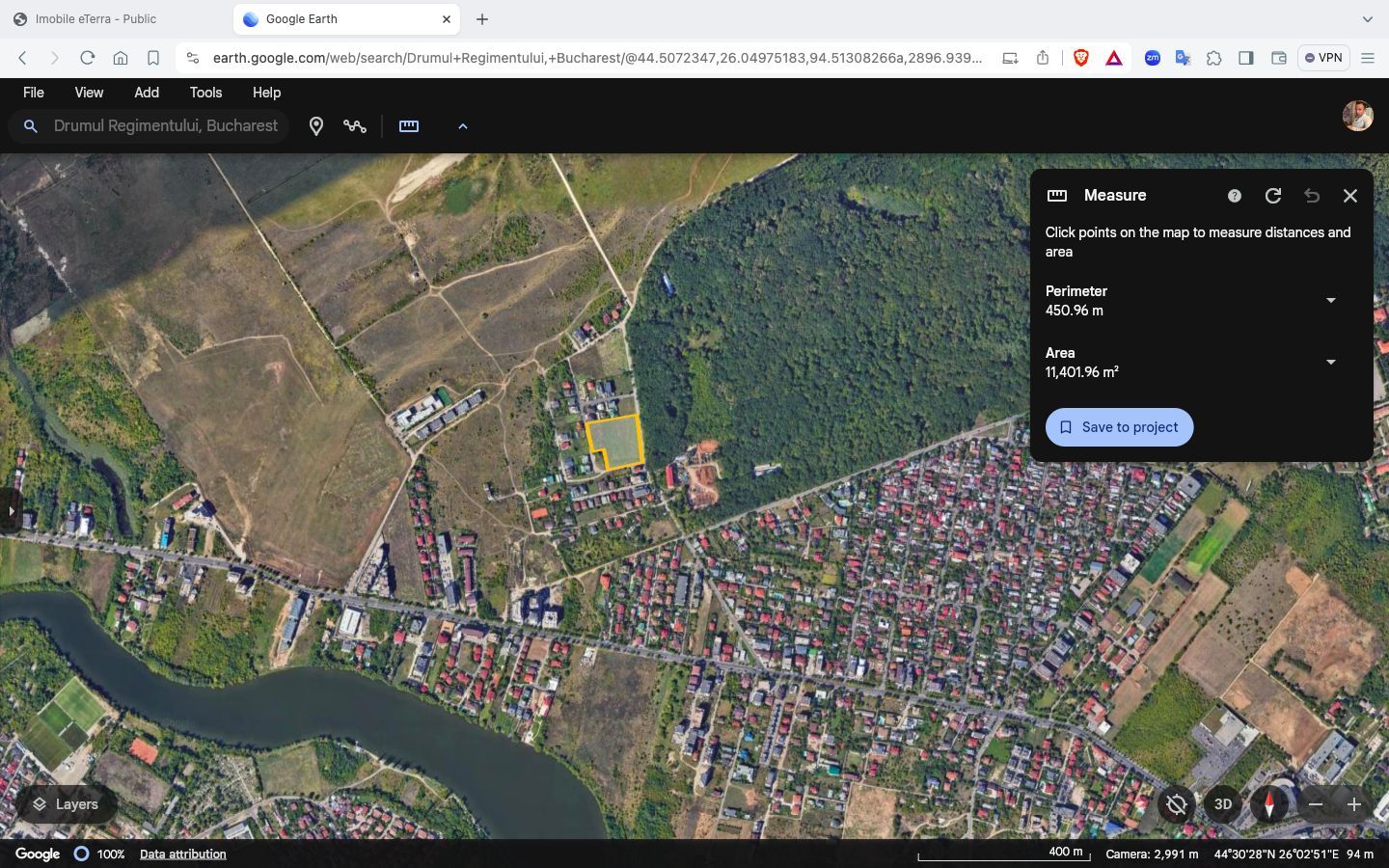Viewport: 1389px width, 868px height.
Task: Restart the measurement with the refresh icon
Action: pos(1272,196)
